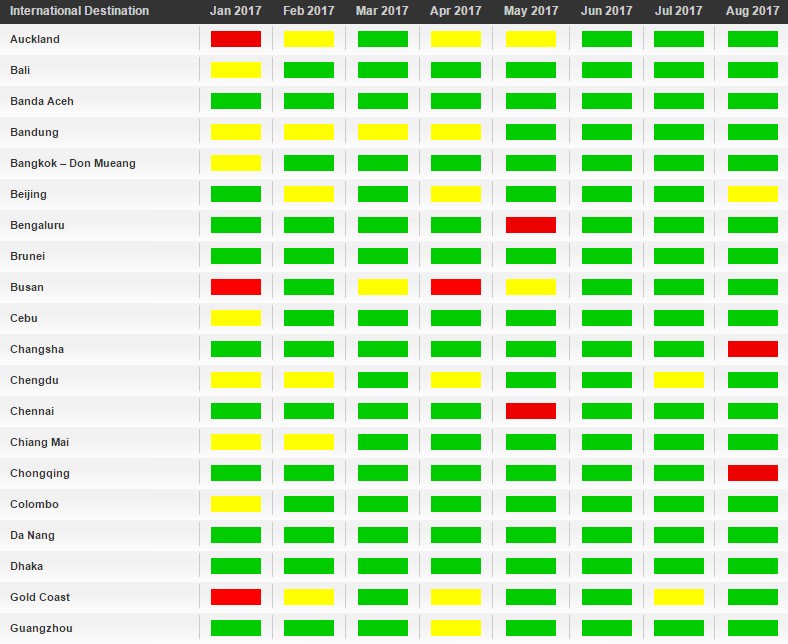
Task: Click the Chennai row label
Action: 32,411
